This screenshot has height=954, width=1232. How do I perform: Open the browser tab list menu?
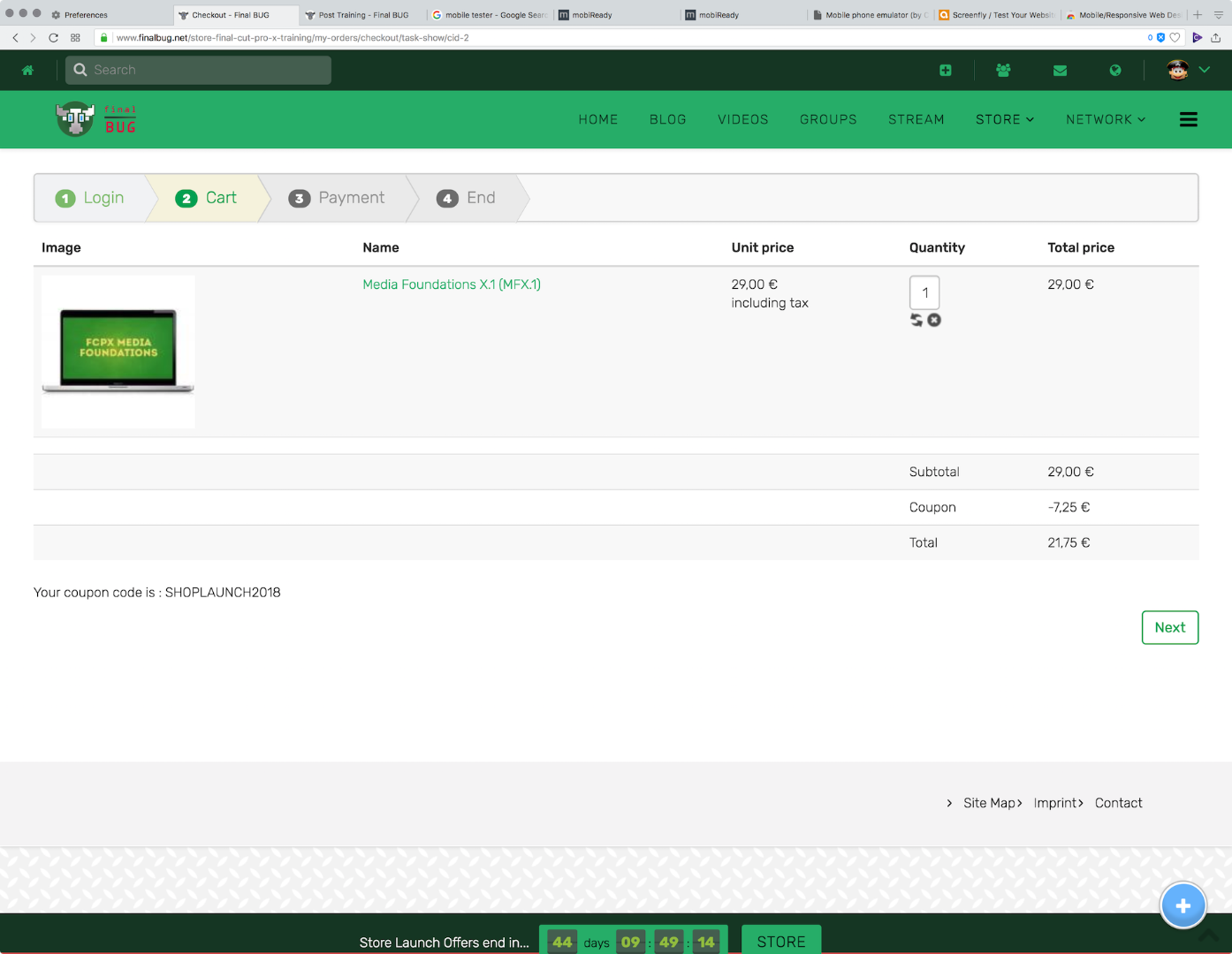[x=1219, y=15]
